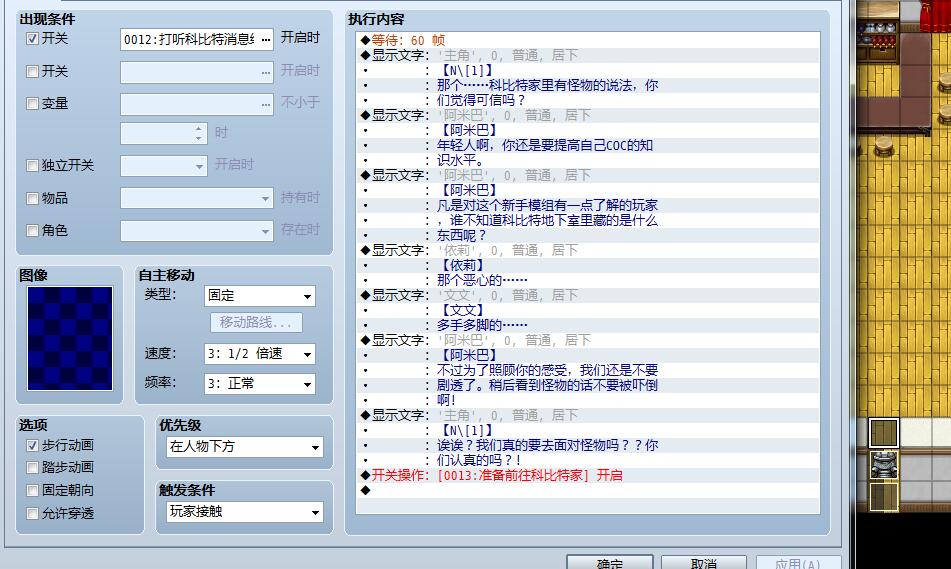
Task: Toggle the first 开关 condition checkbox
Action: coord(33,39)
